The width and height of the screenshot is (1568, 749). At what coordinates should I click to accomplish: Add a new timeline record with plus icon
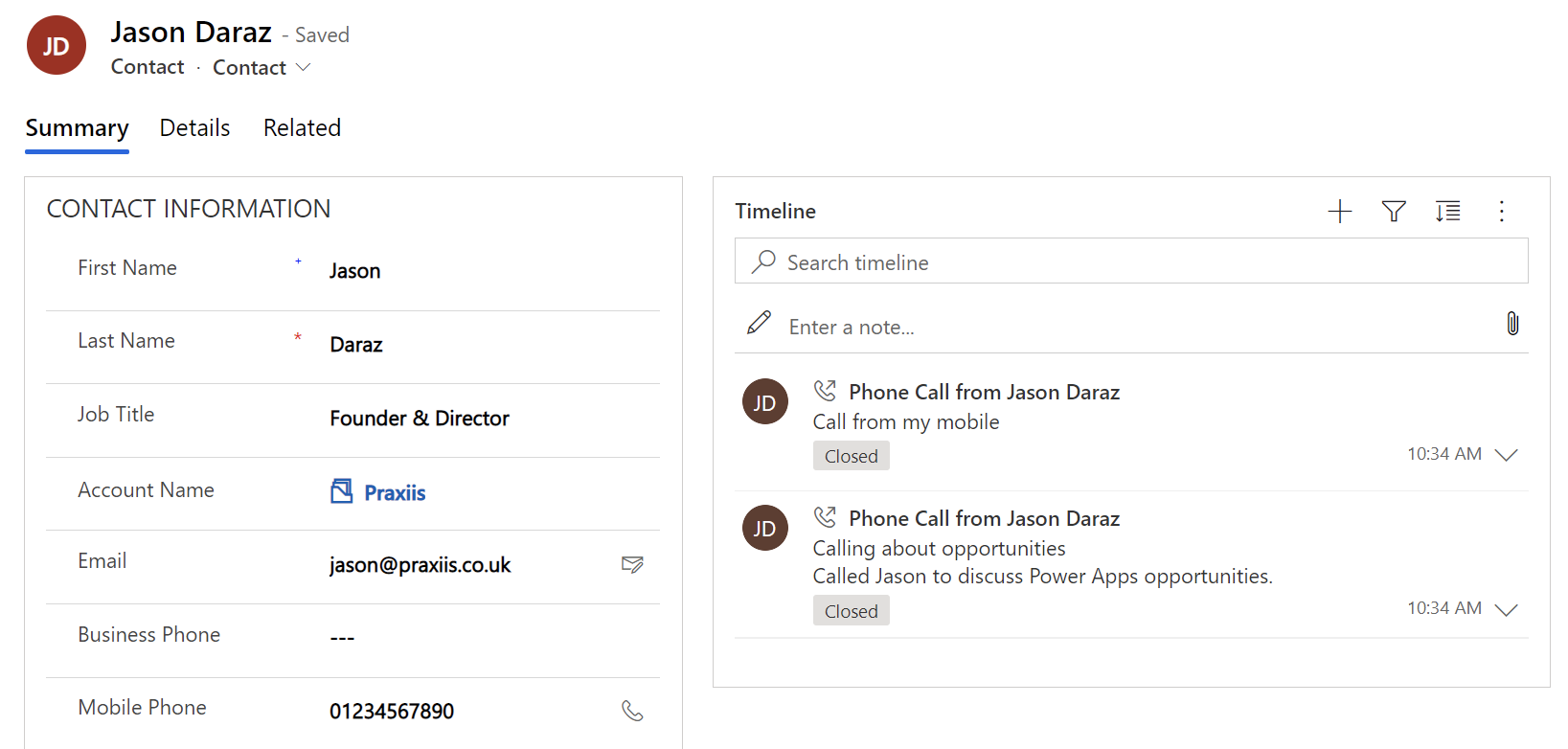(x=1340, y=212)
